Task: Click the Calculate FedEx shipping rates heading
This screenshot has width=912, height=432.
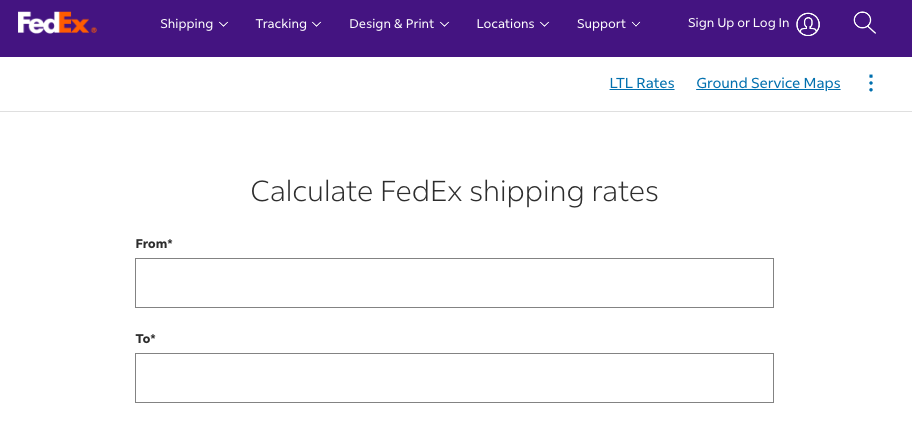Action: click(x=454, y=191)
